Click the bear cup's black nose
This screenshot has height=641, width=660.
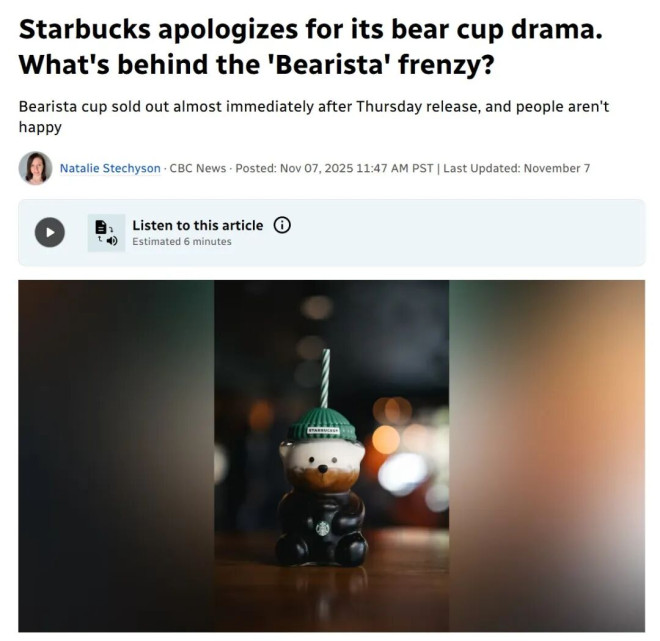[x=323, y=468]
